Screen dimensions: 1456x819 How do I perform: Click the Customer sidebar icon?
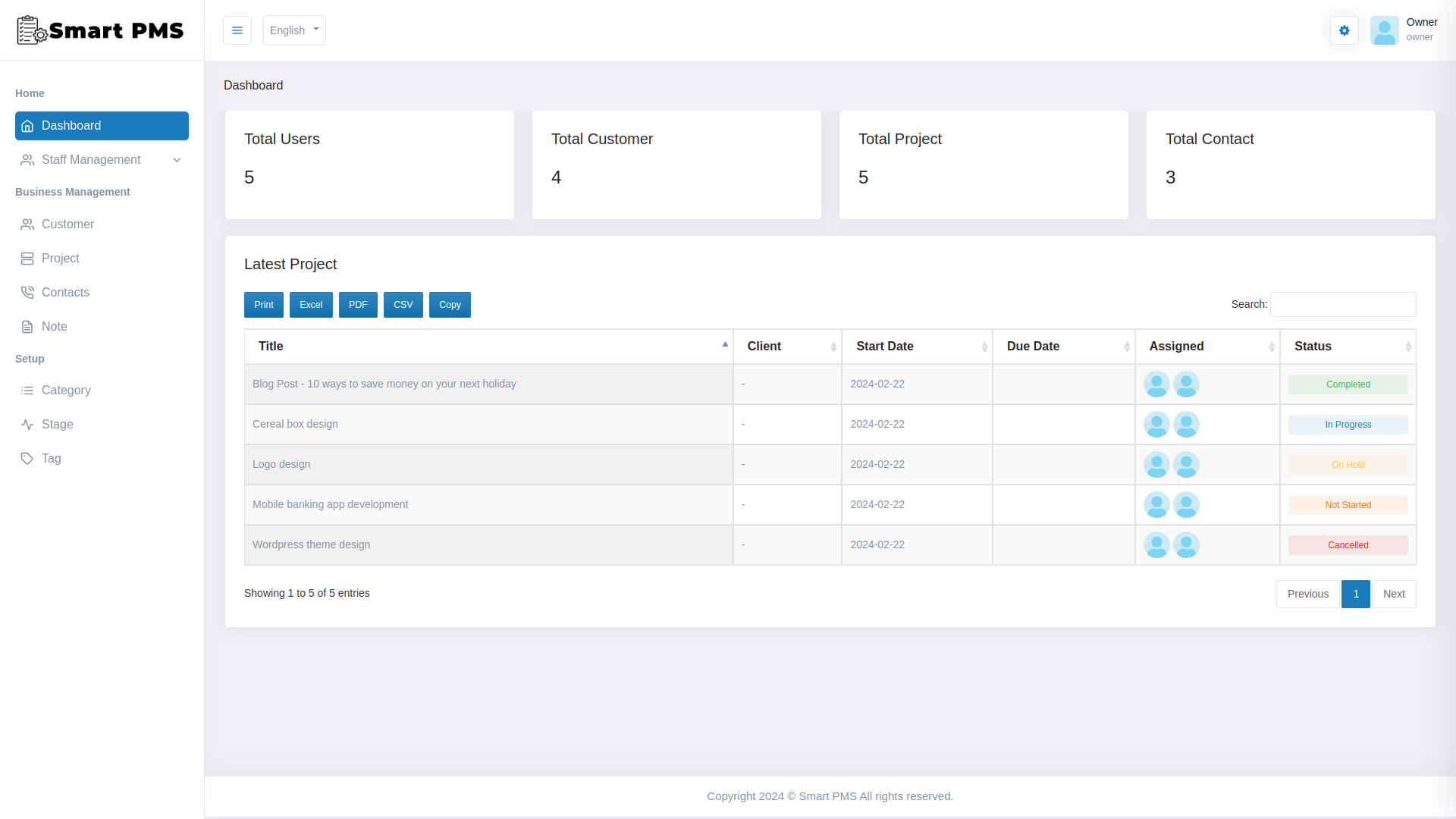click(x=27, y=224)
